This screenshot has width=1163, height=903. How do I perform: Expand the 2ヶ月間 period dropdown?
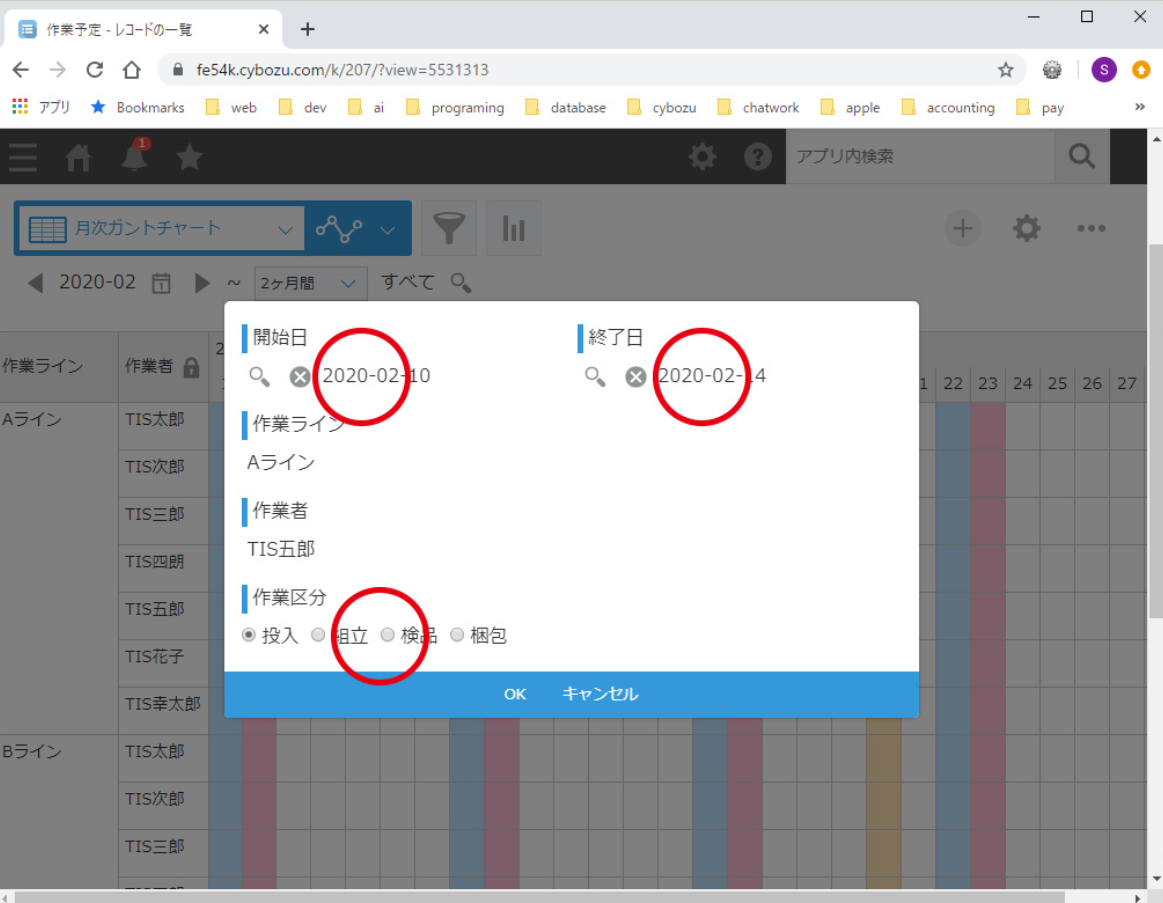(310, 284)
